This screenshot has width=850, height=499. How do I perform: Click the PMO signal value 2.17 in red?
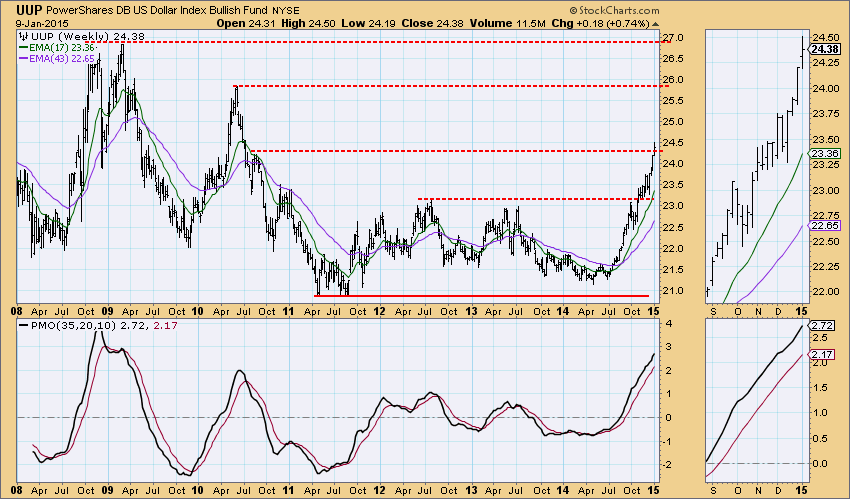(x=164, y=326)
